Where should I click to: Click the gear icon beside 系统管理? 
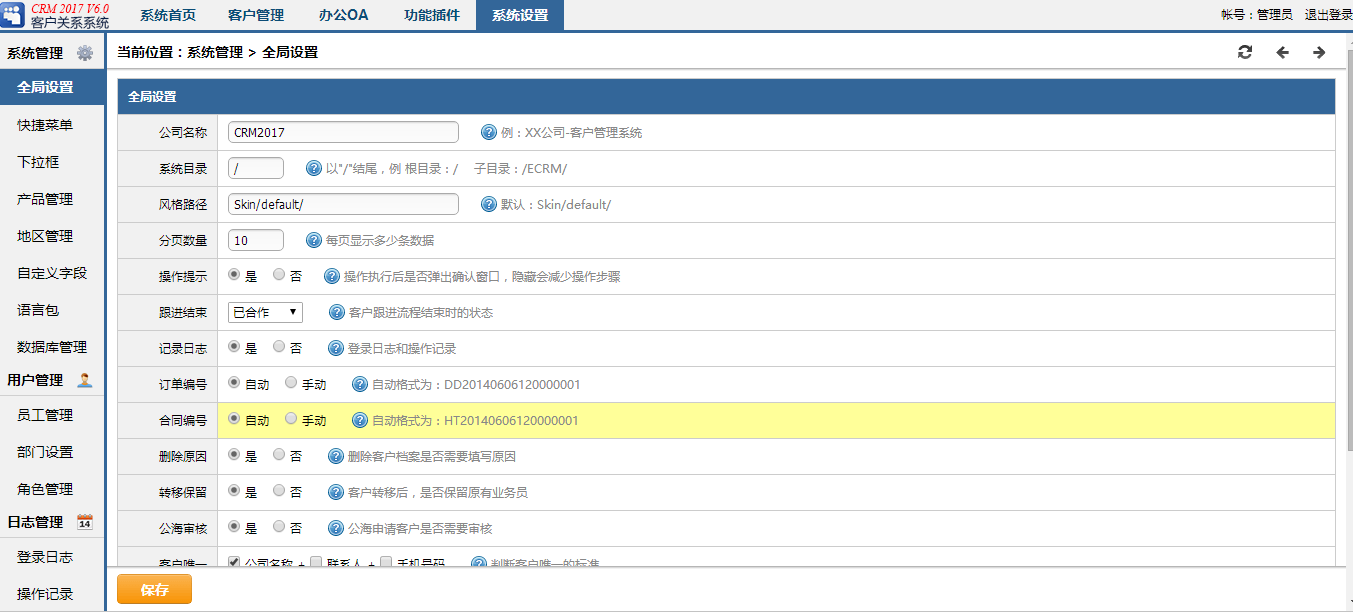(85, 53)
